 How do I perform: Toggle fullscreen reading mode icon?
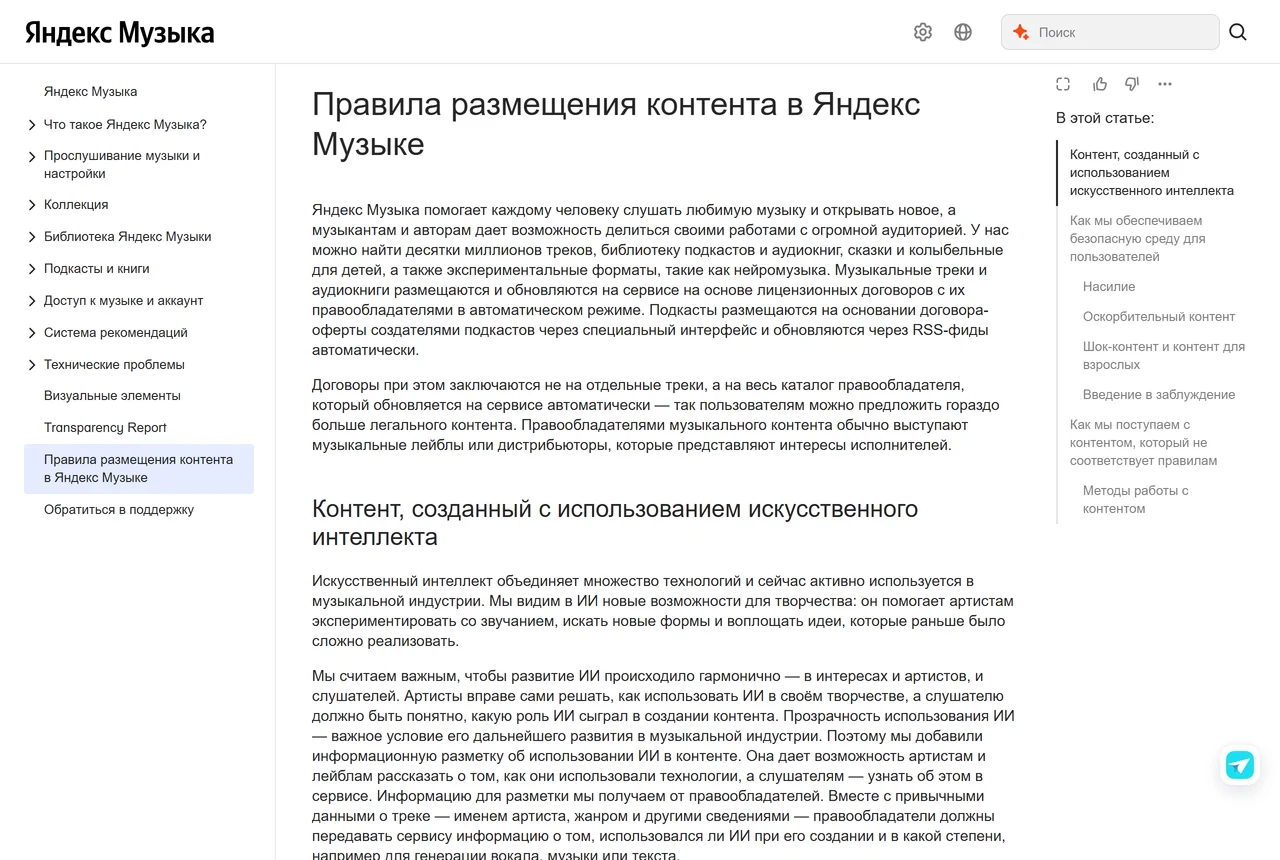pyautogui.click(x=1063, y=84)
